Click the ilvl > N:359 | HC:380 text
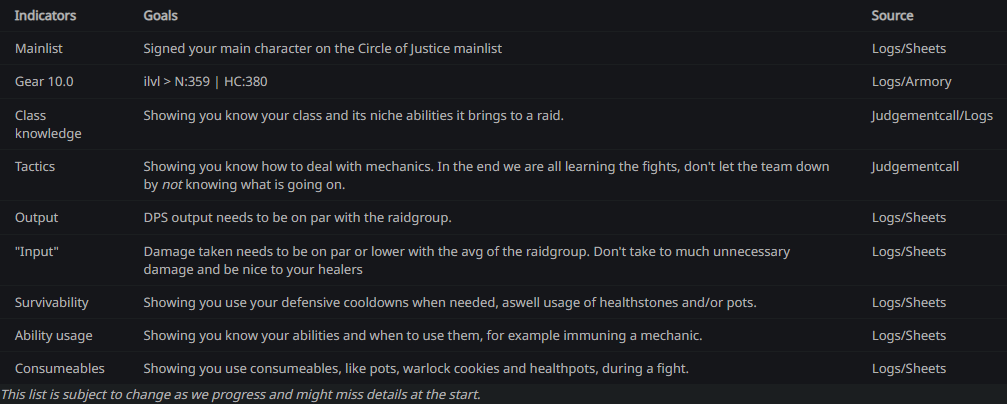 point(206,82)
